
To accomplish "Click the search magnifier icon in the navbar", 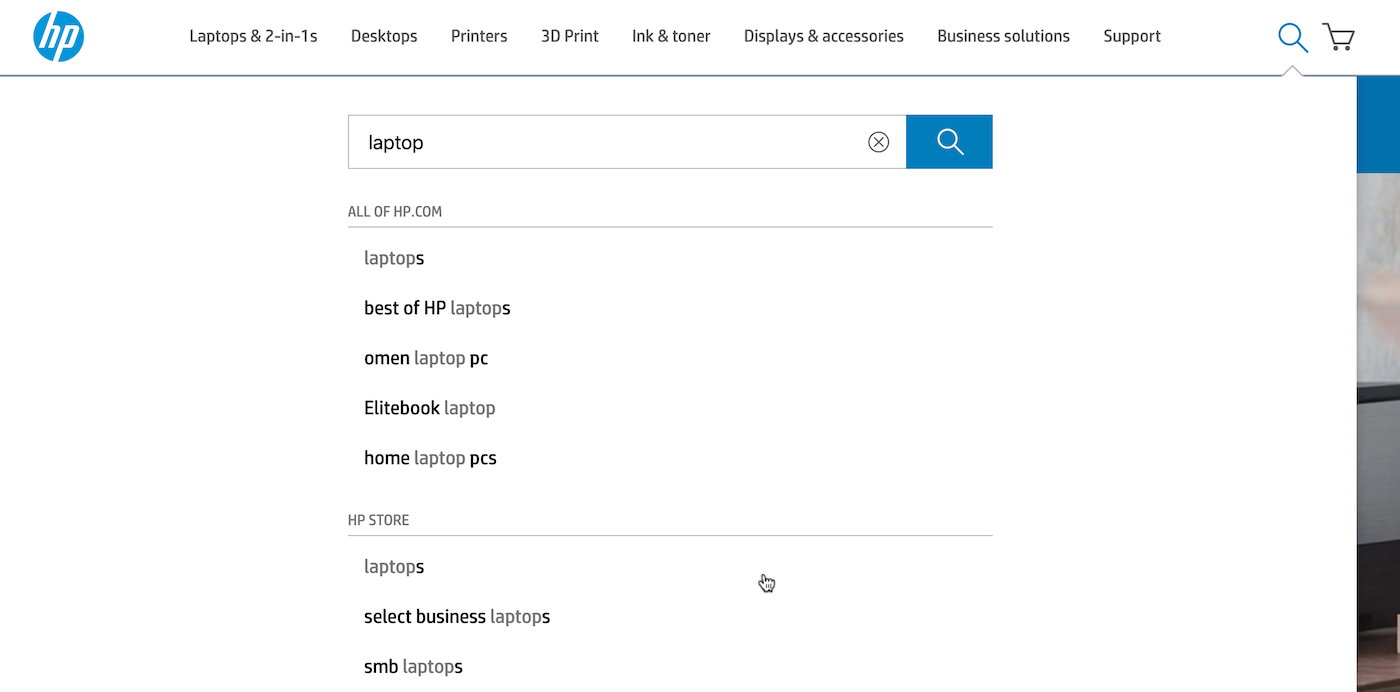I will pos(1292,37).
